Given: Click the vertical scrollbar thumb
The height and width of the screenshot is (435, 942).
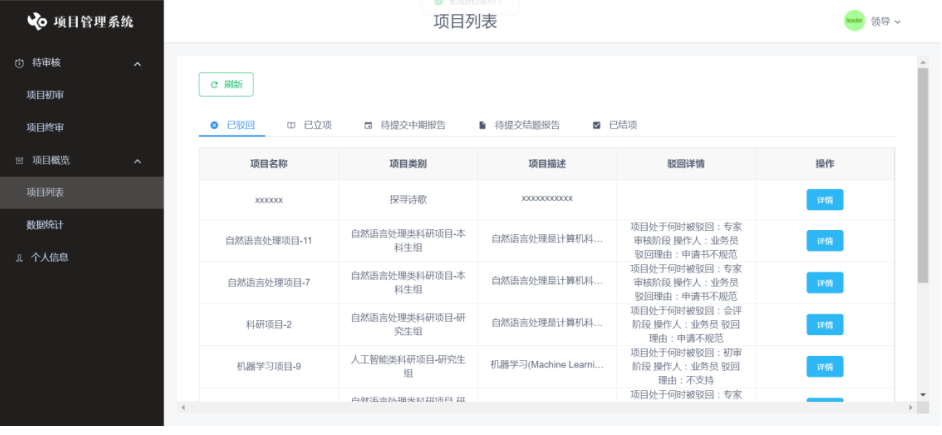Looking at the screenshot, I should [x=923, y=175].
